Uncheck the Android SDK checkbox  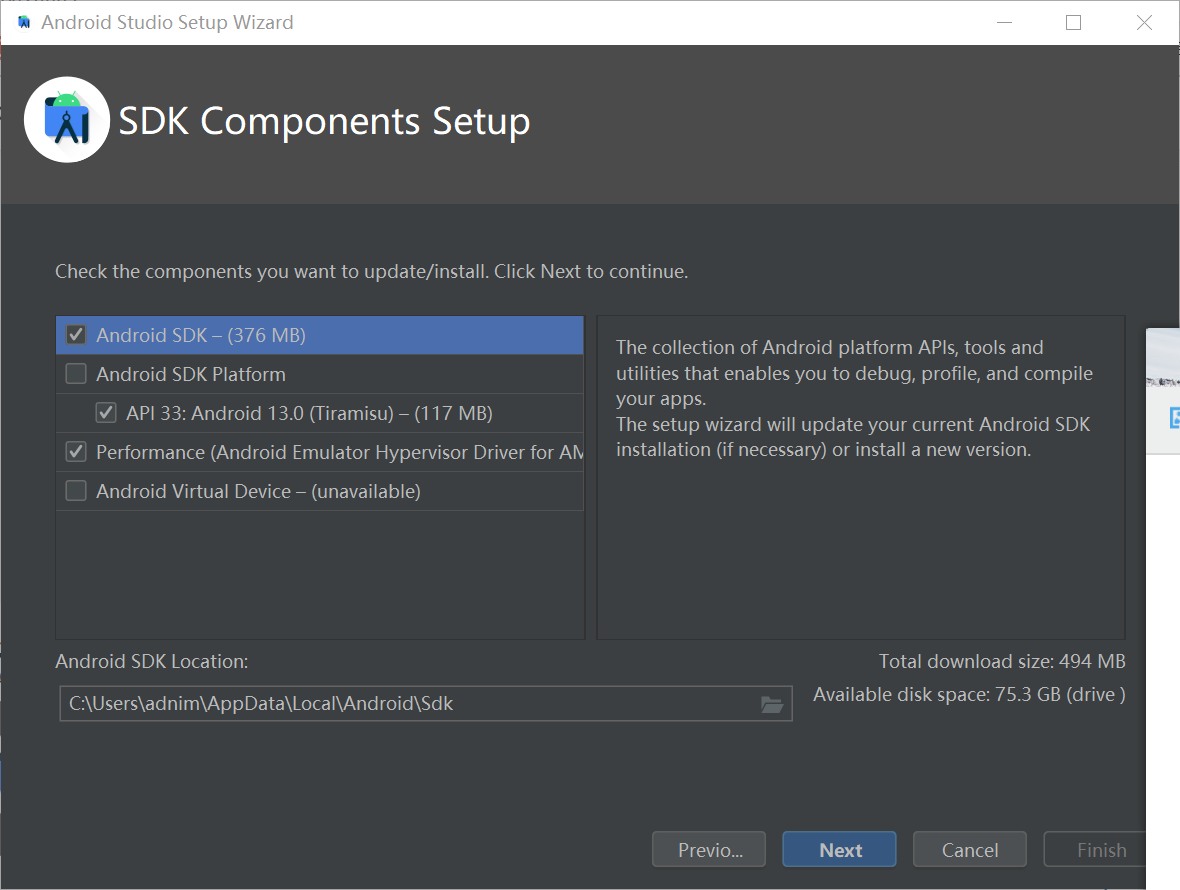(x=76, y=335)
